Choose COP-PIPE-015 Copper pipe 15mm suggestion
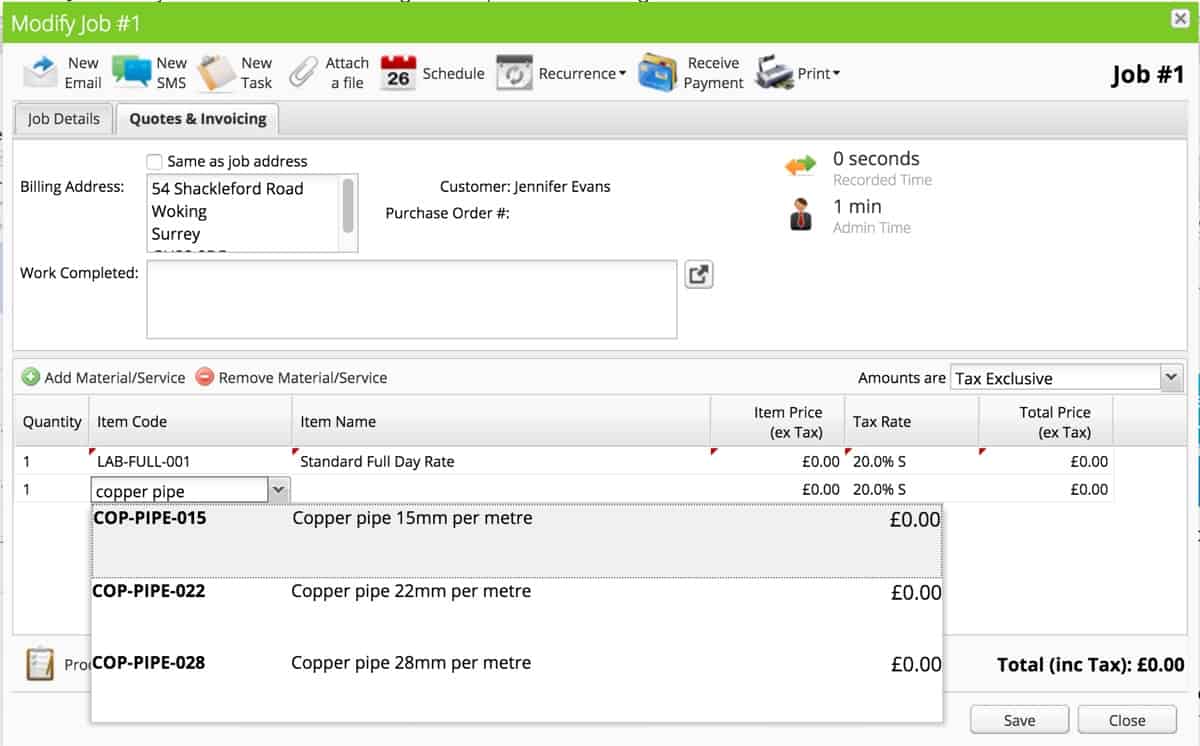 click(516, 541)
